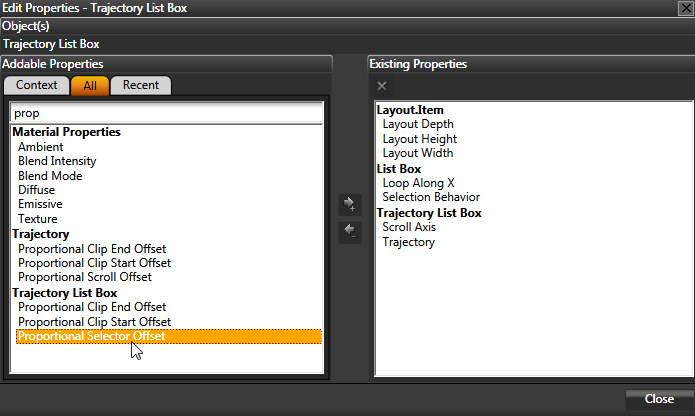Close the Edit Properties dialog via title X
695x416 pixels.
pyautogui.click(x=685, y=8)
